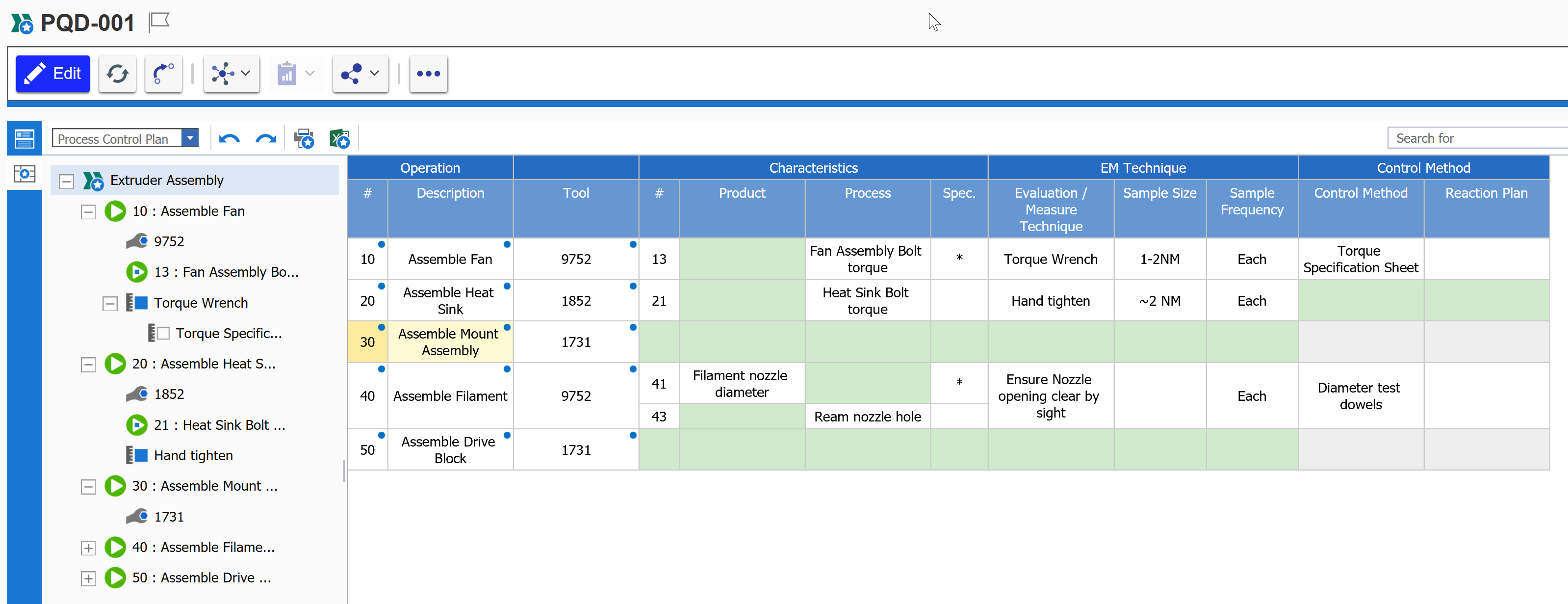Expand the 50 : Assemble Drive node
The image size is (1568, 604).
[x=88, y=578]
